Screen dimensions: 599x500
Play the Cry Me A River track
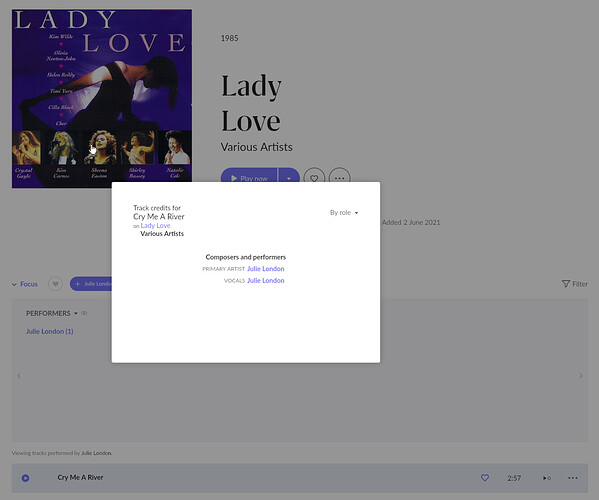coord(26,478)
